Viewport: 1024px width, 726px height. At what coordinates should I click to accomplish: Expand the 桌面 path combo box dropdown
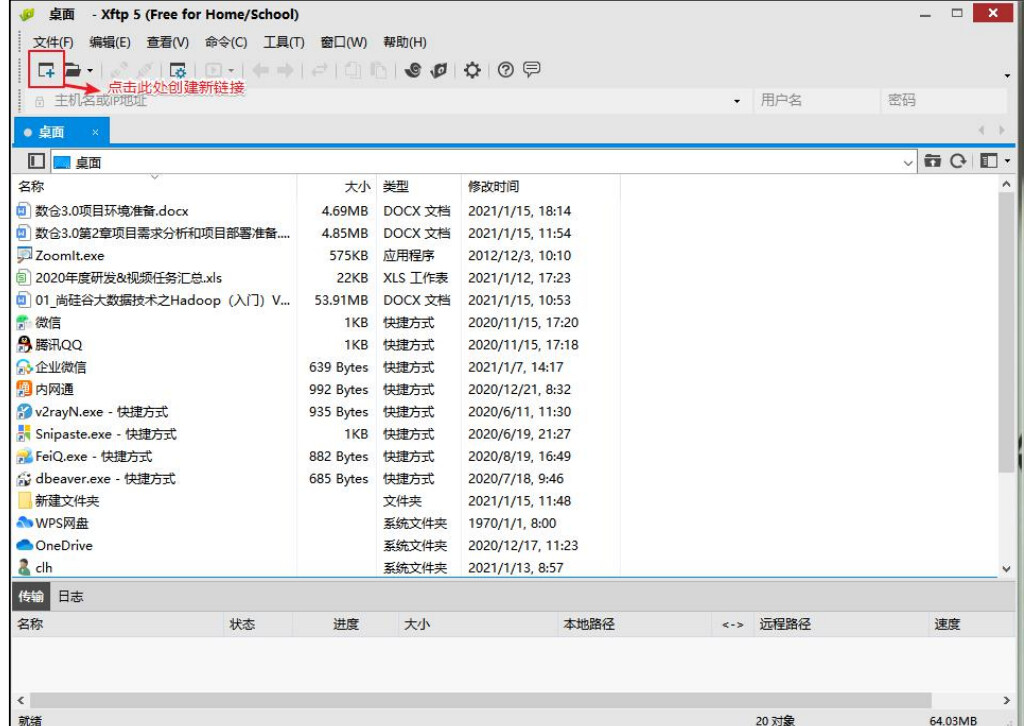908,163
